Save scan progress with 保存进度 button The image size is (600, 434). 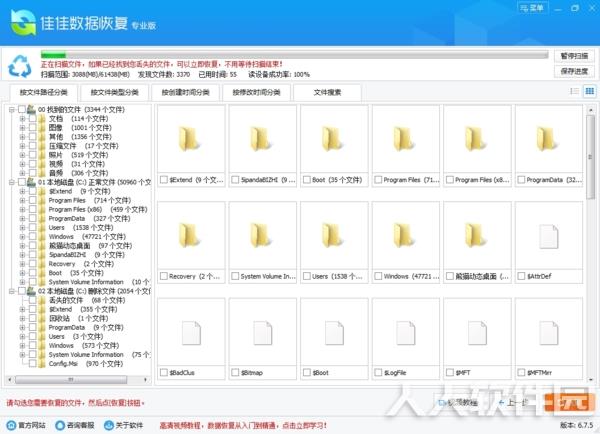(574, 71)
